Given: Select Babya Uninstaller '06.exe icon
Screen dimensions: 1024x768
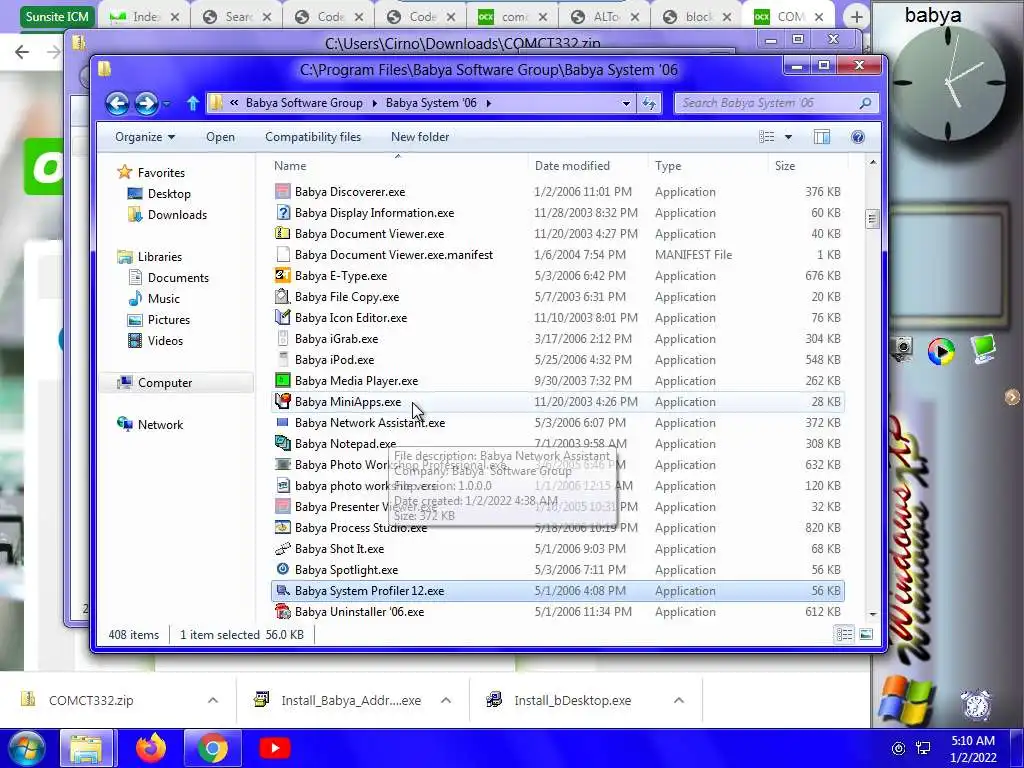Looking at the screenshot, I should (282, 611).
